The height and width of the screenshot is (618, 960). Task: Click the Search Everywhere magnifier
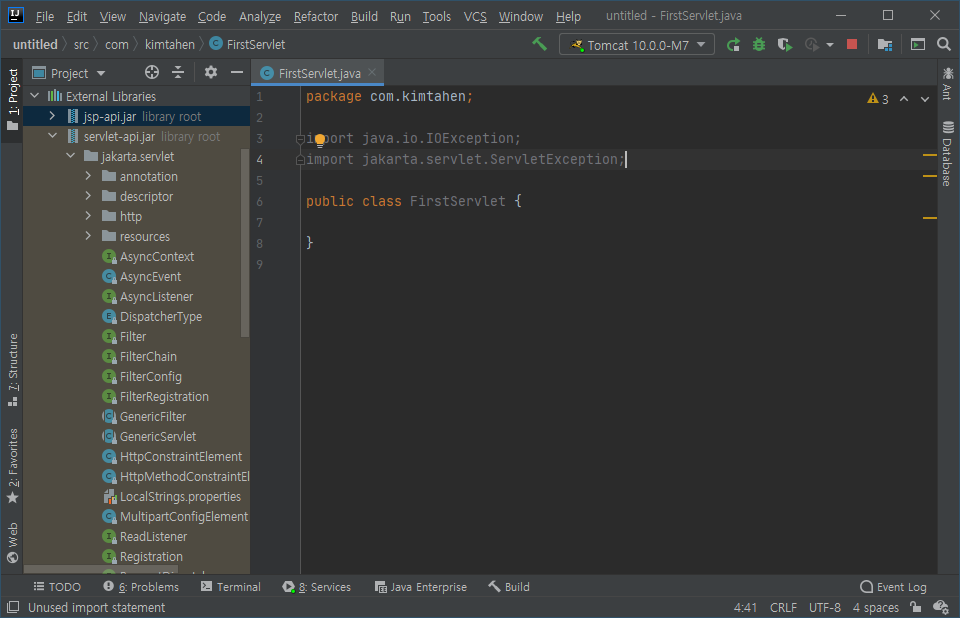[943, 44]
